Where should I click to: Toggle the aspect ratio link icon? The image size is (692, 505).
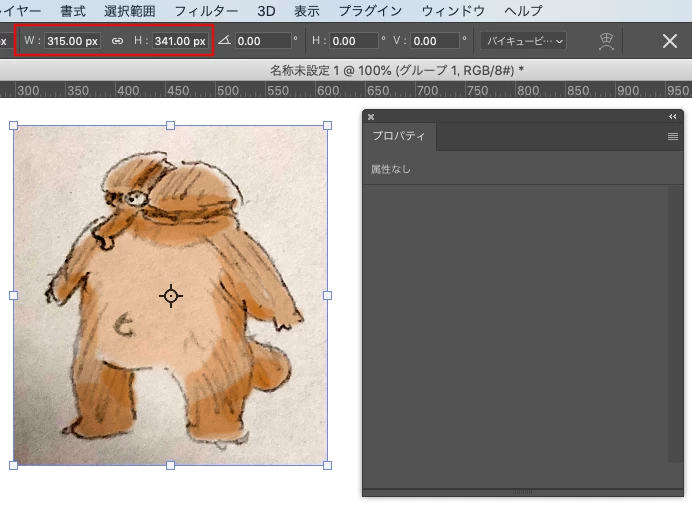tap(117, 41)
